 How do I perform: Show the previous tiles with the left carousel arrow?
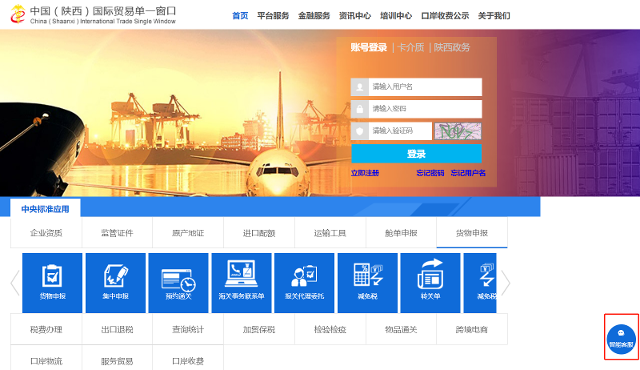pos(15,282)
